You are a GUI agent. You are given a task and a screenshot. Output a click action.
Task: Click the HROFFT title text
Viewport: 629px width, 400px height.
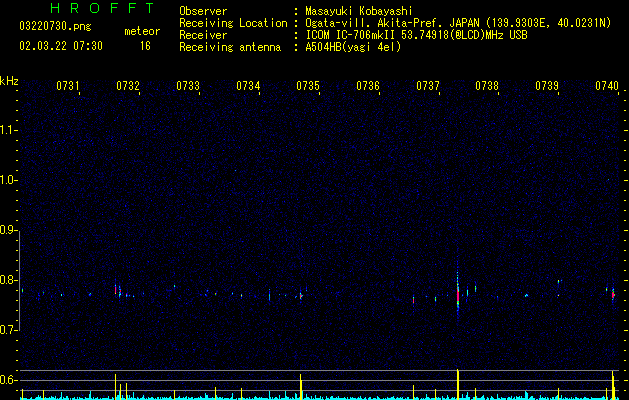coord(103,8)
